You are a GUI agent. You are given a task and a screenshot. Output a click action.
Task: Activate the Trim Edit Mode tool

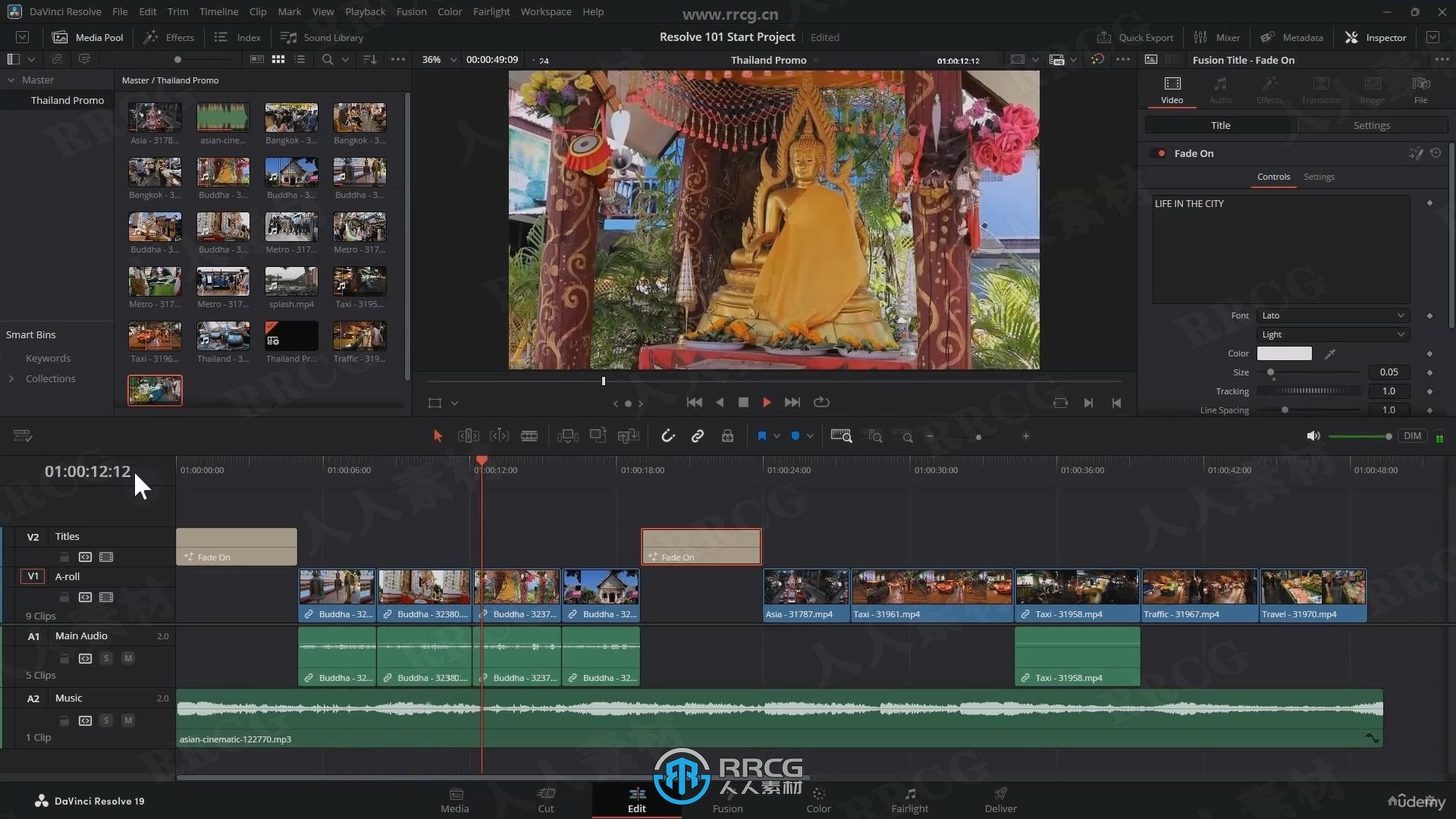[468, 436]
